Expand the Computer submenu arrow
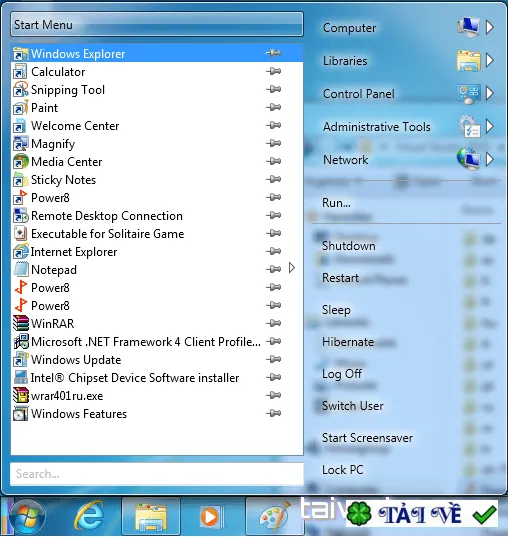This screenshot has height=537, width=508. 490,27
